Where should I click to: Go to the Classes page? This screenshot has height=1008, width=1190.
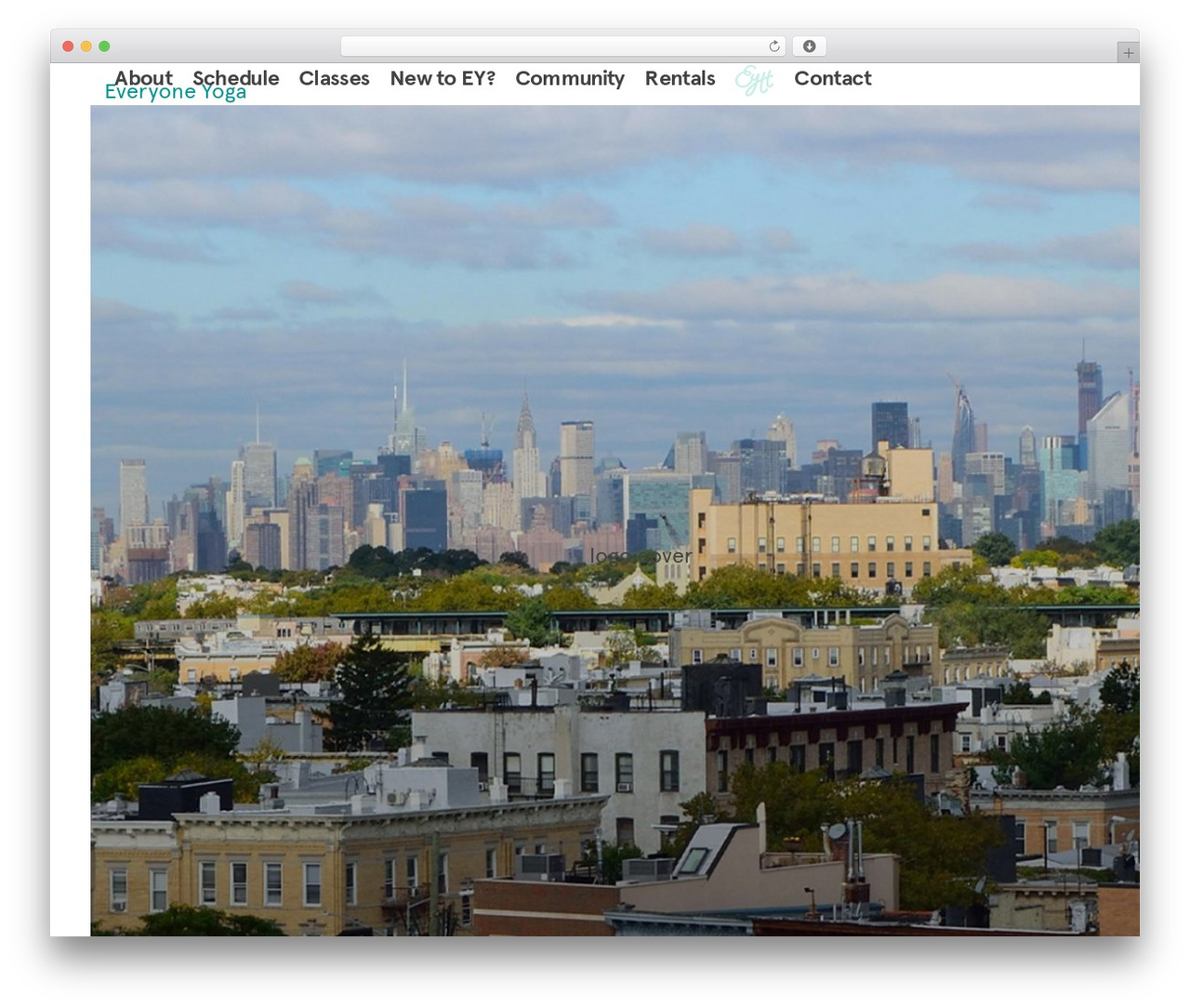335,78
